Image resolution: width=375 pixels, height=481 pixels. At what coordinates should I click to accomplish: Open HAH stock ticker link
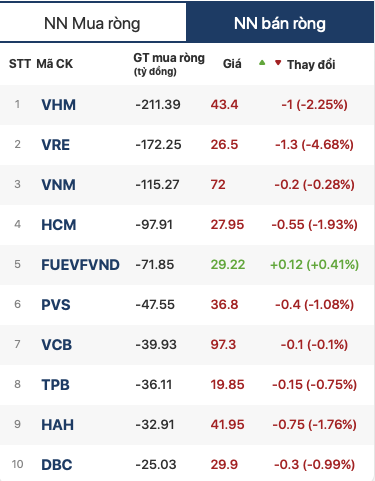coord(57,425)
